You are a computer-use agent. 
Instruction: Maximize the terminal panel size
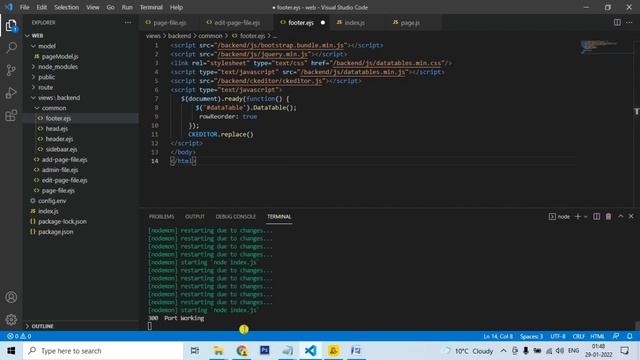[620, 216]
